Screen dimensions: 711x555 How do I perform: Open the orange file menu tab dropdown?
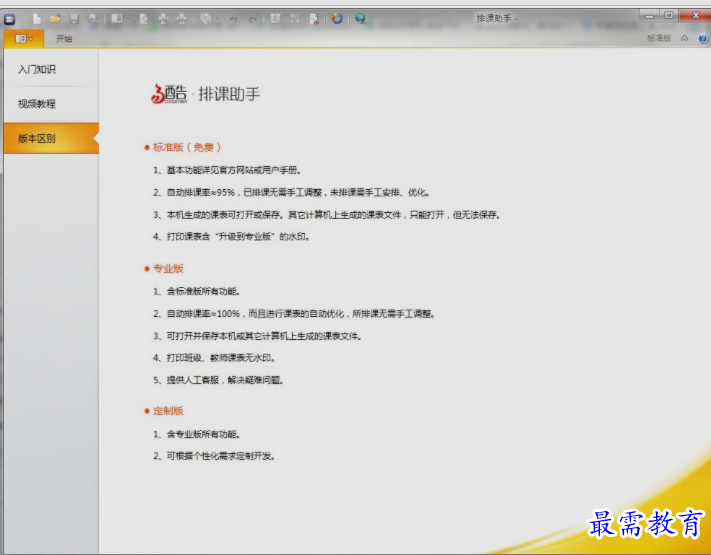(24, 39)
